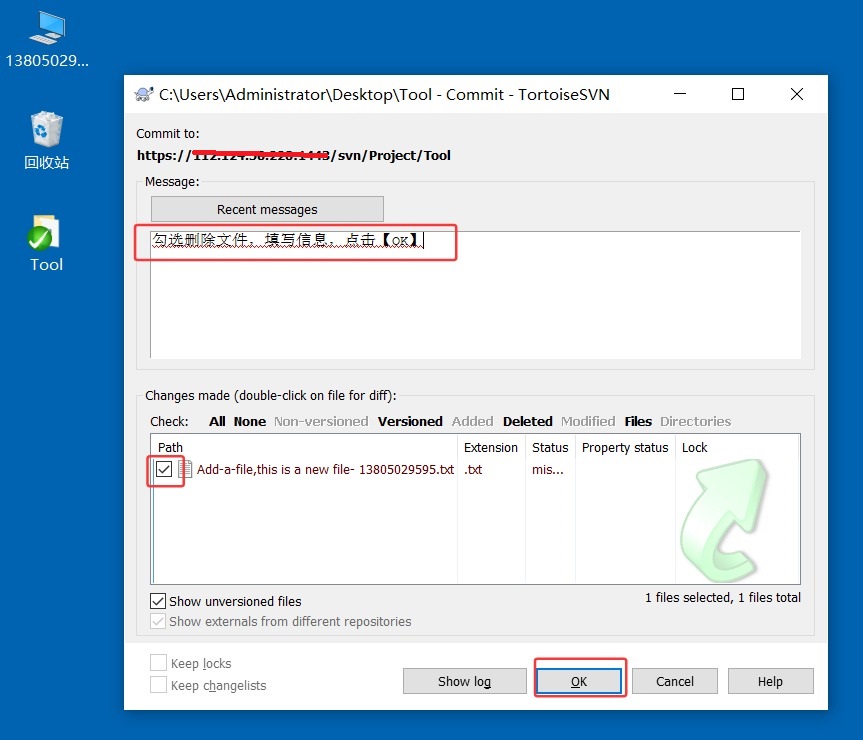This screenshot has width=863, height=740.
Task: Sort by the Status column header
Action: [550, 447]
